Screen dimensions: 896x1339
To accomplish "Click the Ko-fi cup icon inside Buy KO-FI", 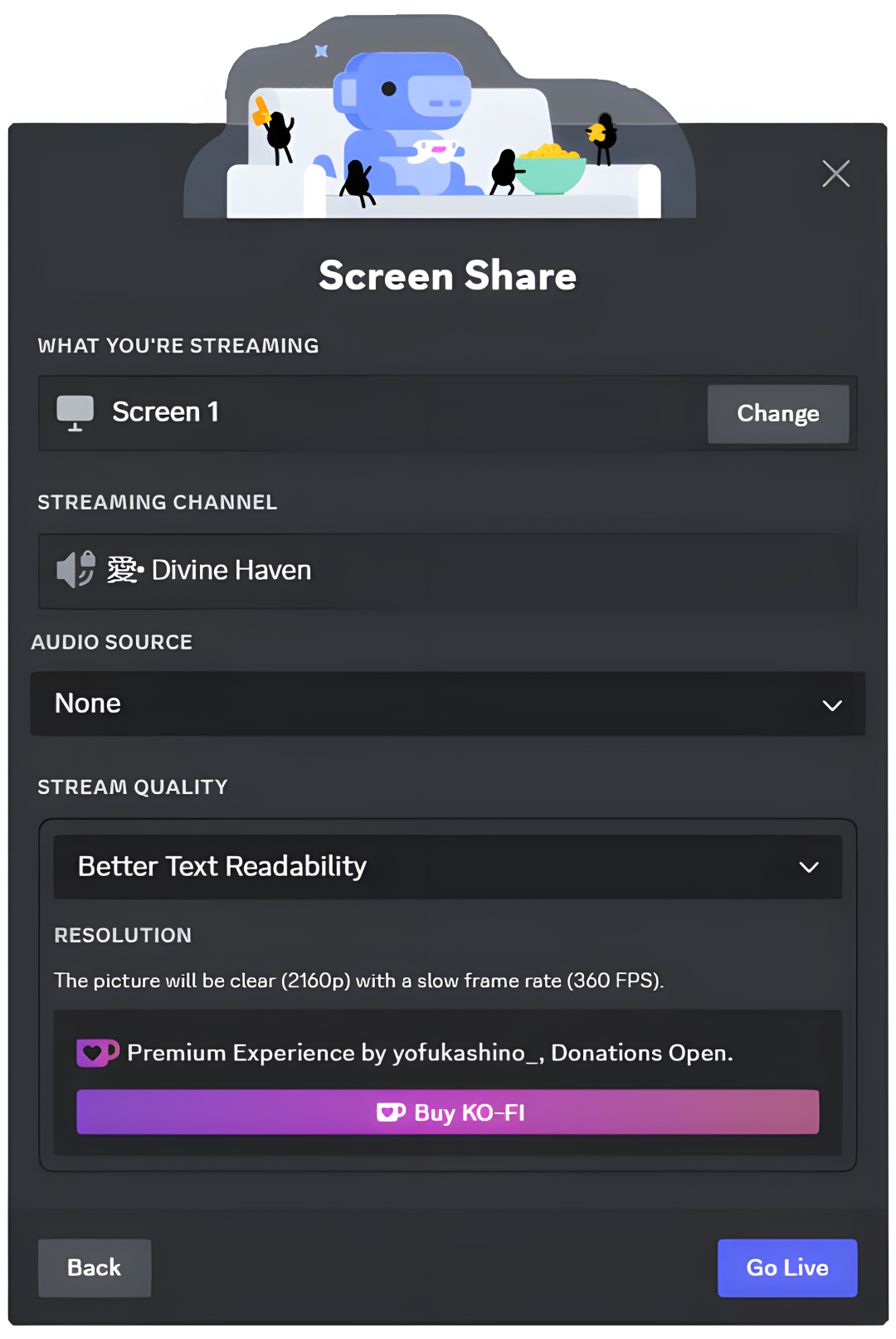I will (391, 1113).
